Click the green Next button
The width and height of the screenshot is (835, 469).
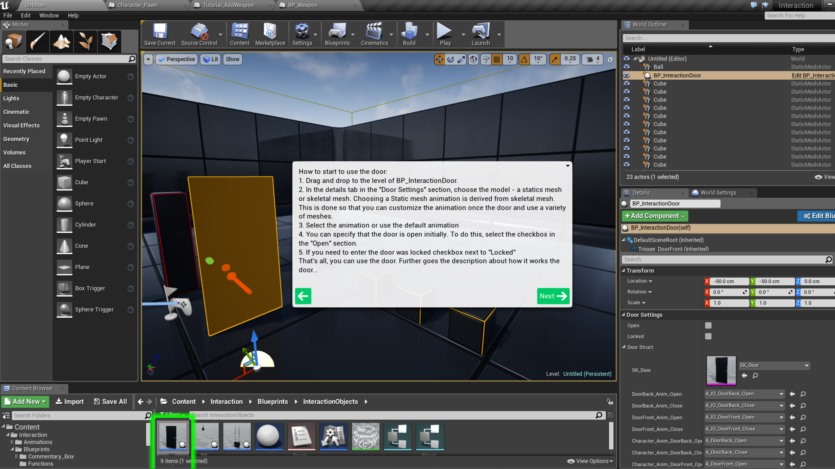(553, 296)
